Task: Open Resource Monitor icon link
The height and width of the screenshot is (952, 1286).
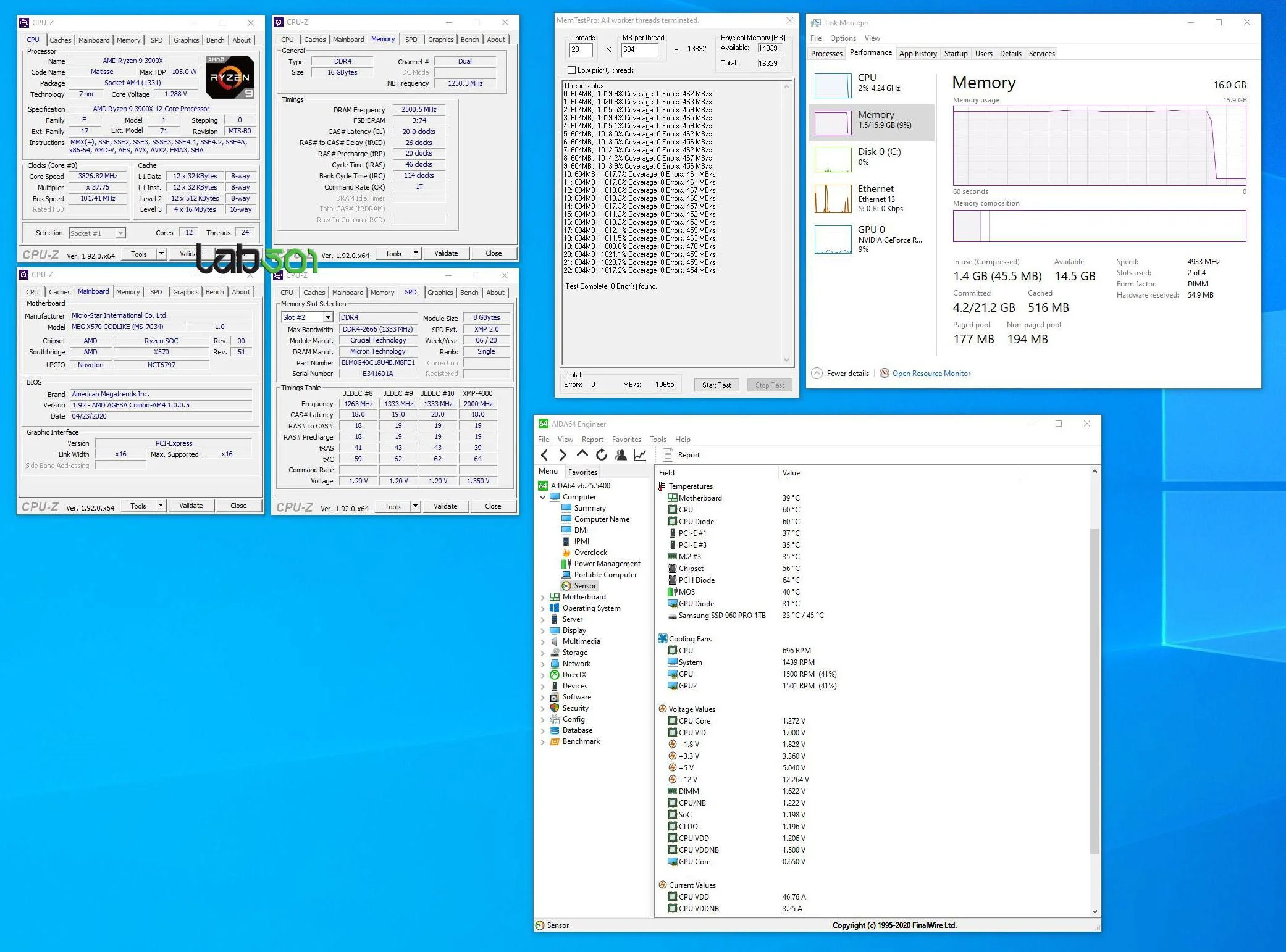Action: tap(885, 373)
